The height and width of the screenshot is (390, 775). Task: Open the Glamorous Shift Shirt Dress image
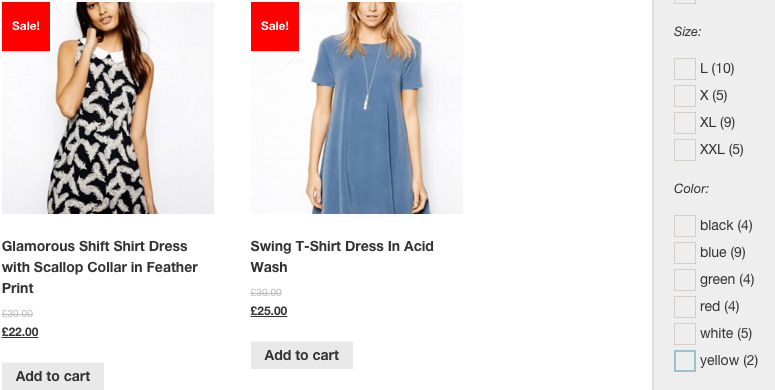[108, 108]
